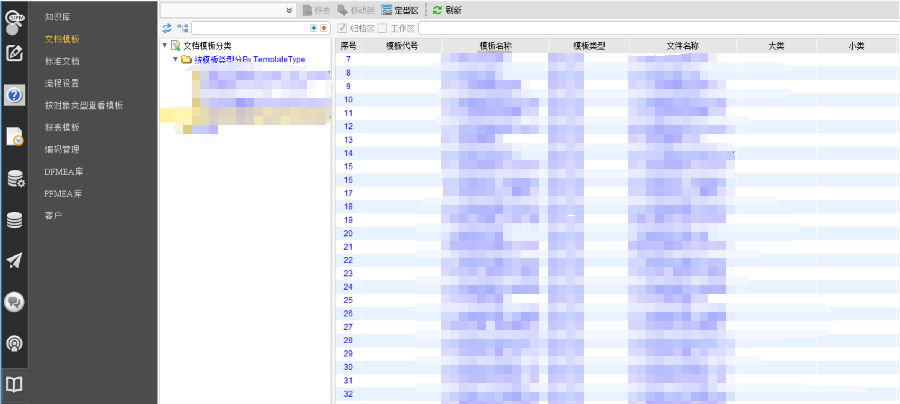Open the chat bubbles sidebar icon

click(x=14, y=302)
